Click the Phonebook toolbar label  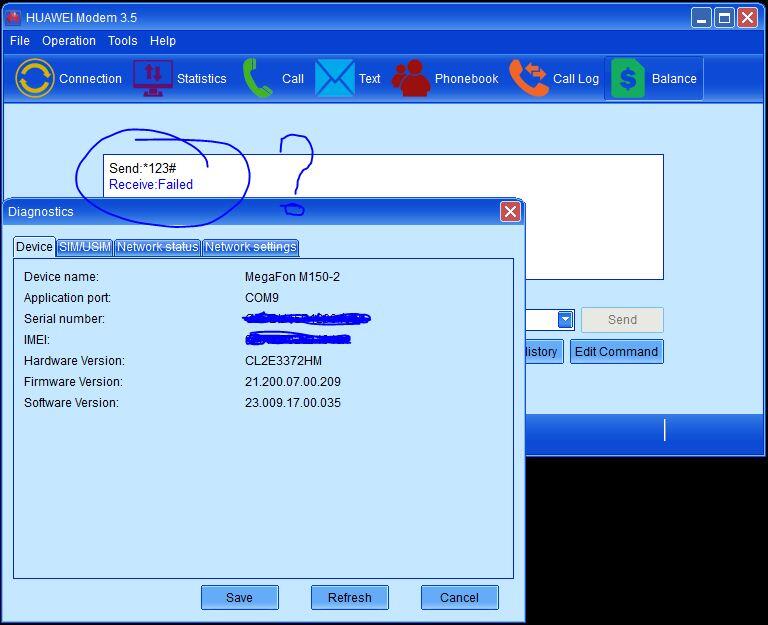tap(466, 79)
